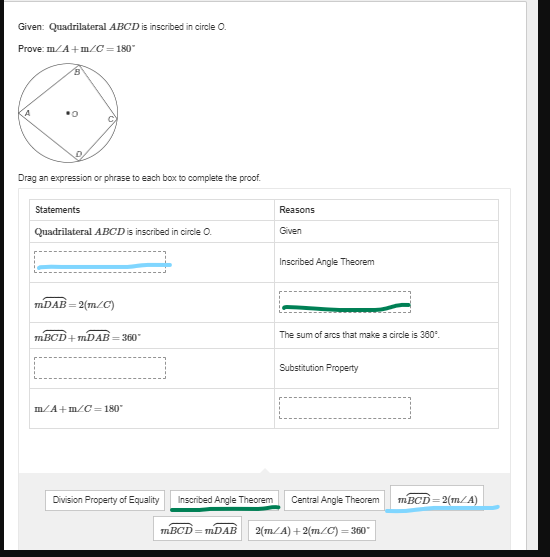Viewport: 550px width, 557px height.
Task: Select the 2(m∠A)+2(m∠C)=360° tile
Action: (312, 530)
